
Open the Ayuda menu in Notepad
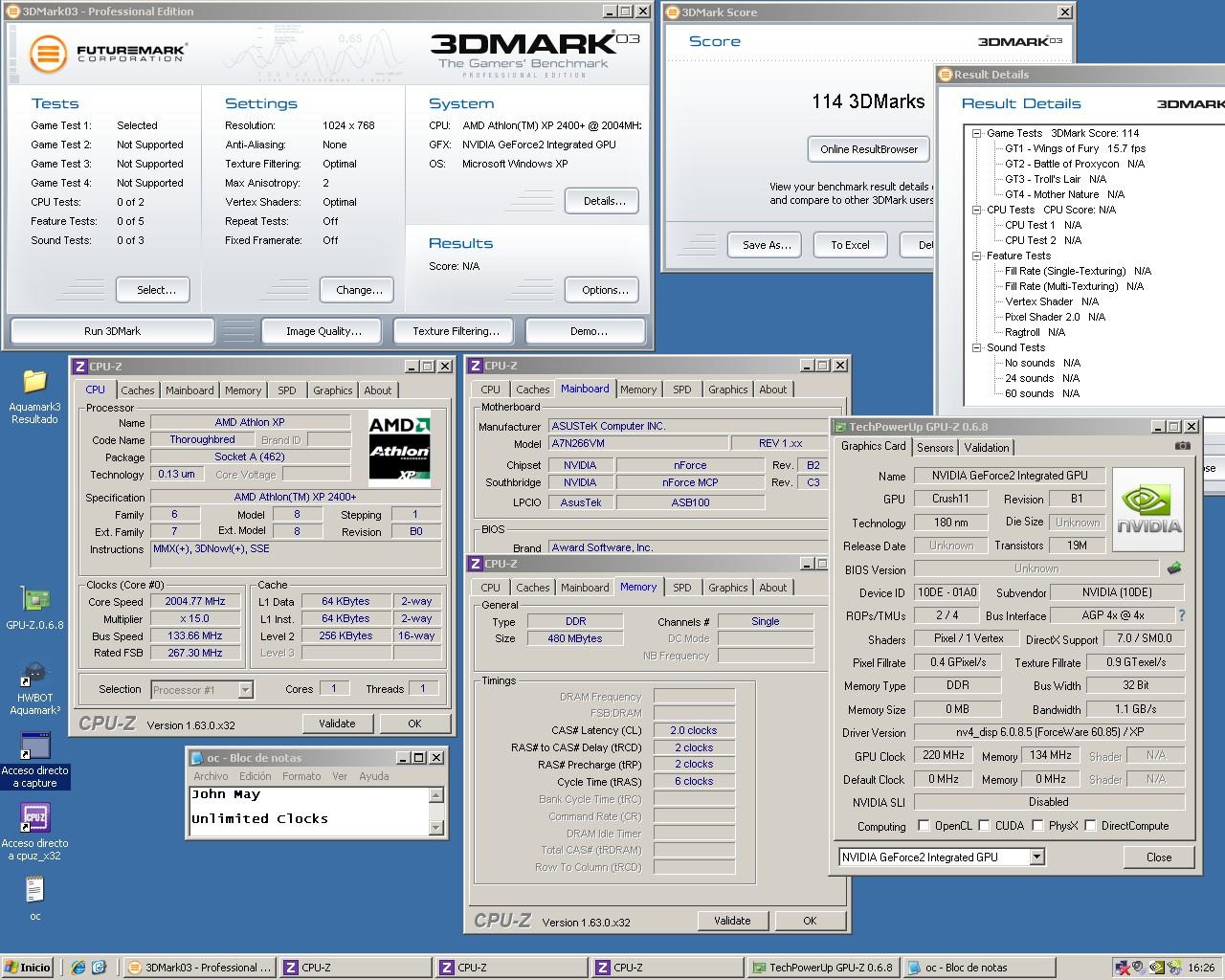373,776
